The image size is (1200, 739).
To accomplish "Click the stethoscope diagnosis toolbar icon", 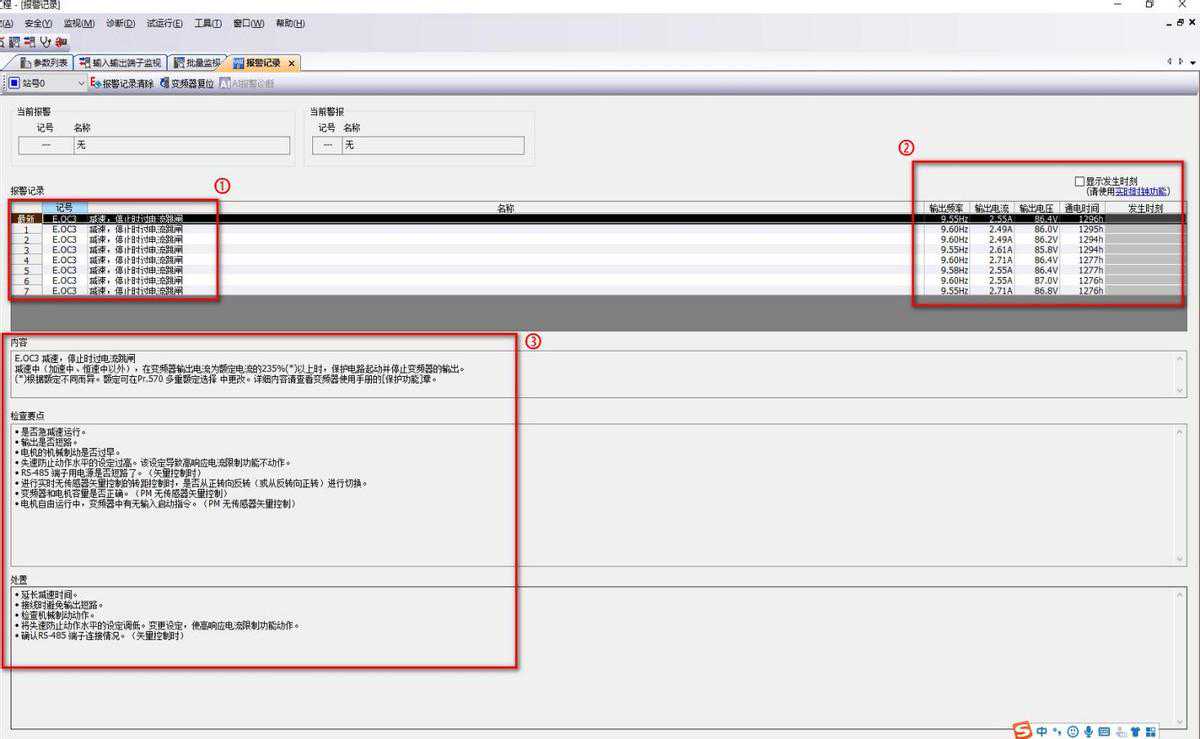I will (46, 41).
